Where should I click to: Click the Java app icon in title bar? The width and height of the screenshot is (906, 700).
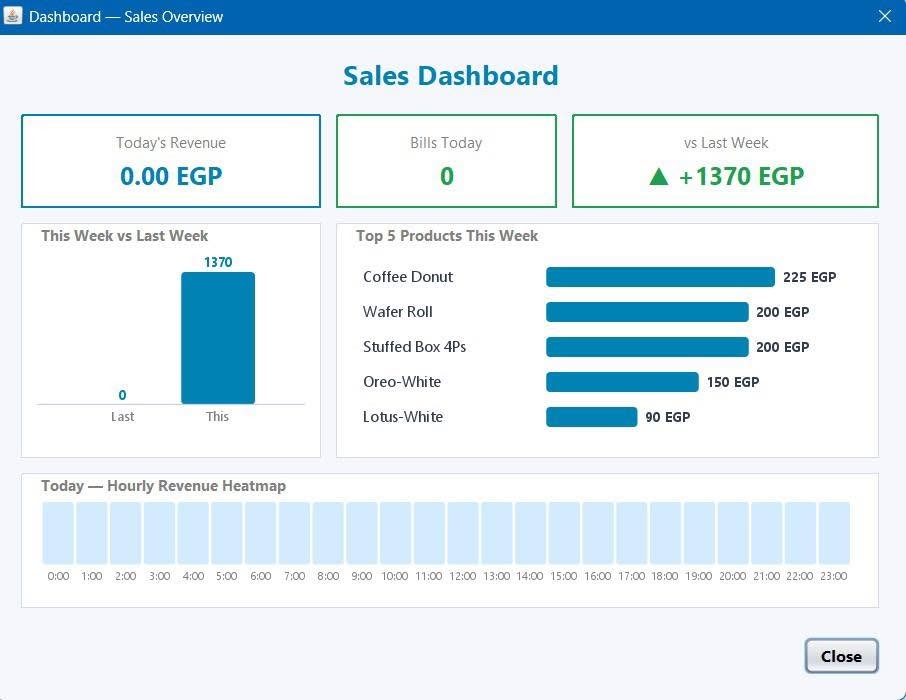click(x=13, y=16)
